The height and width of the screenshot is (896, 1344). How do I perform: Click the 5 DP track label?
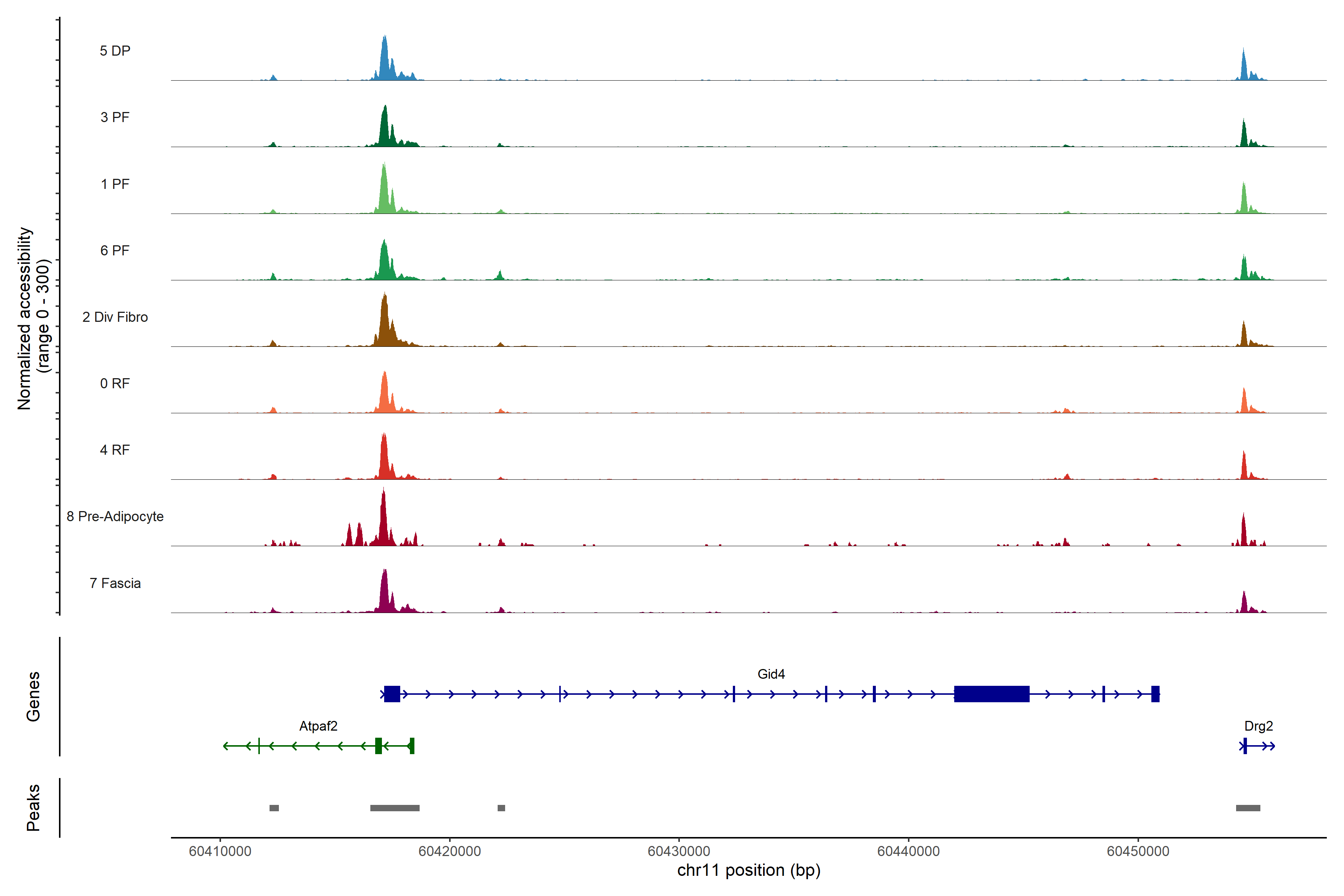point(115,51)
